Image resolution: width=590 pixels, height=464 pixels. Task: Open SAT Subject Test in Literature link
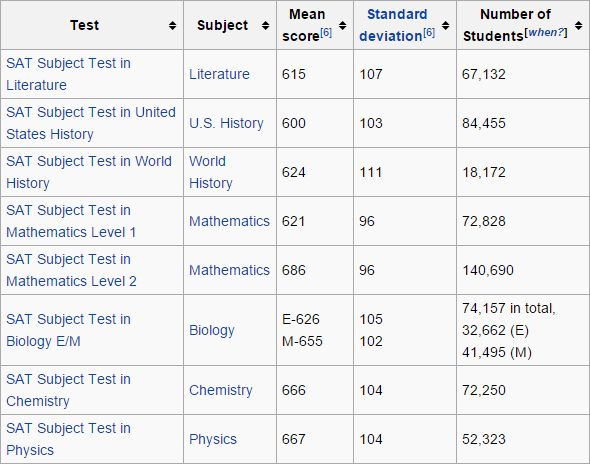68,74
